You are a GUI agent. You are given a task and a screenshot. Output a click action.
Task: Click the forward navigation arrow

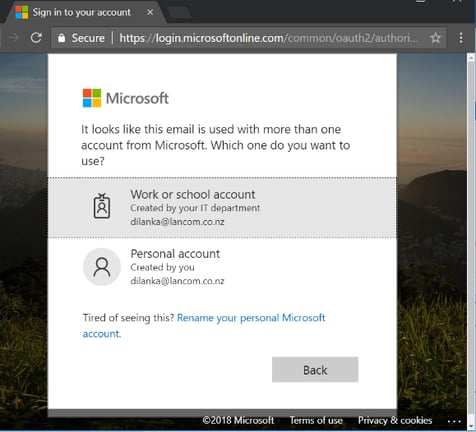point(14,38)
